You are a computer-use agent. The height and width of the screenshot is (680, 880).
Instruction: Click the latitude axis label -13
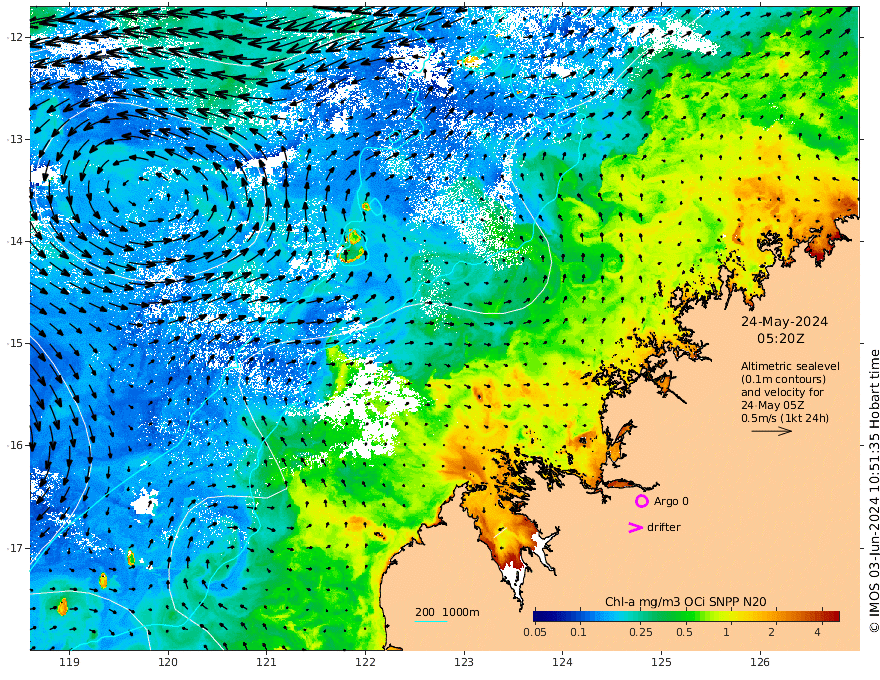tap(15, 139)
